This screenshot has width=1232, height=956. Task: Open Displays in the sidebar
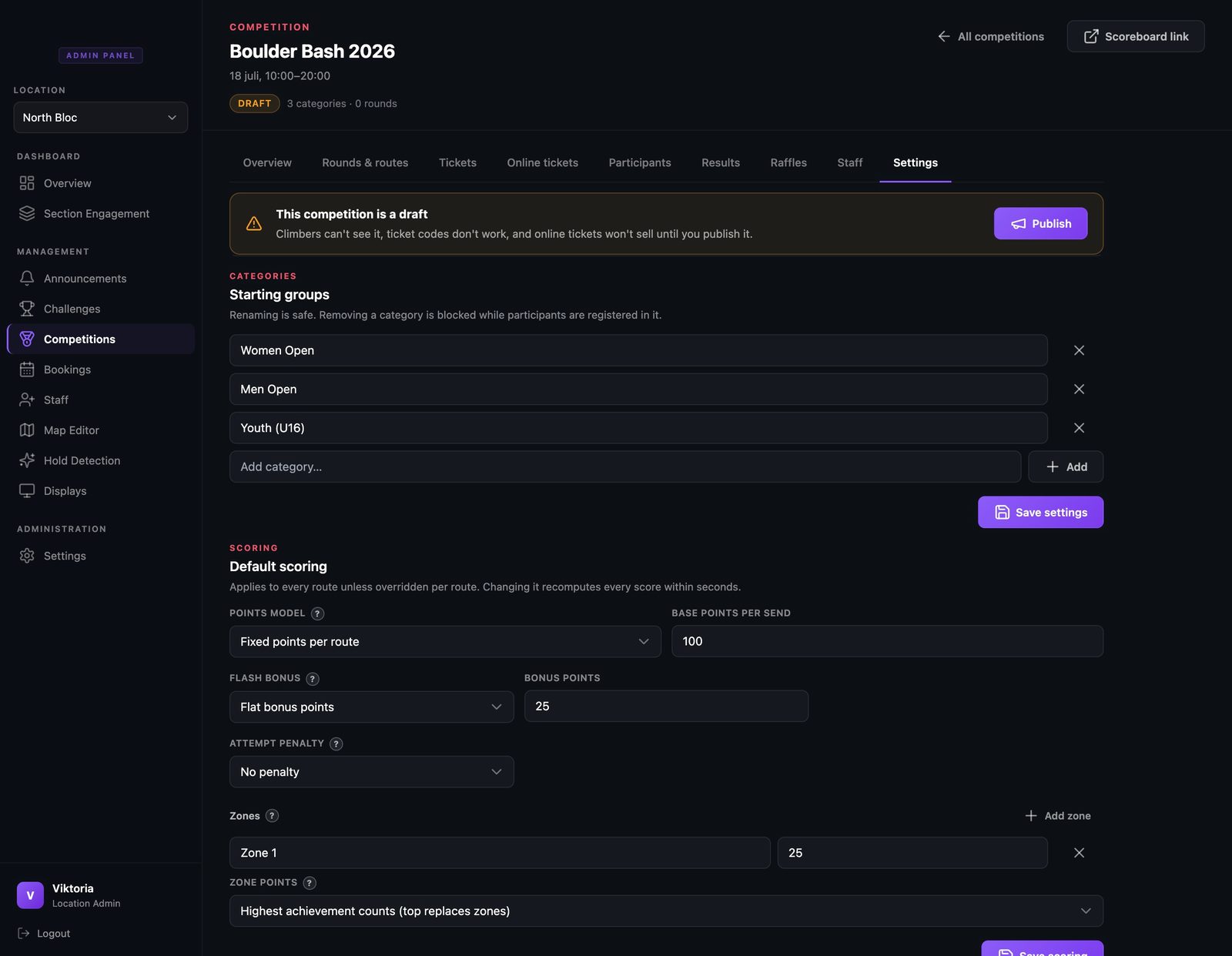[x=101, y=491]
